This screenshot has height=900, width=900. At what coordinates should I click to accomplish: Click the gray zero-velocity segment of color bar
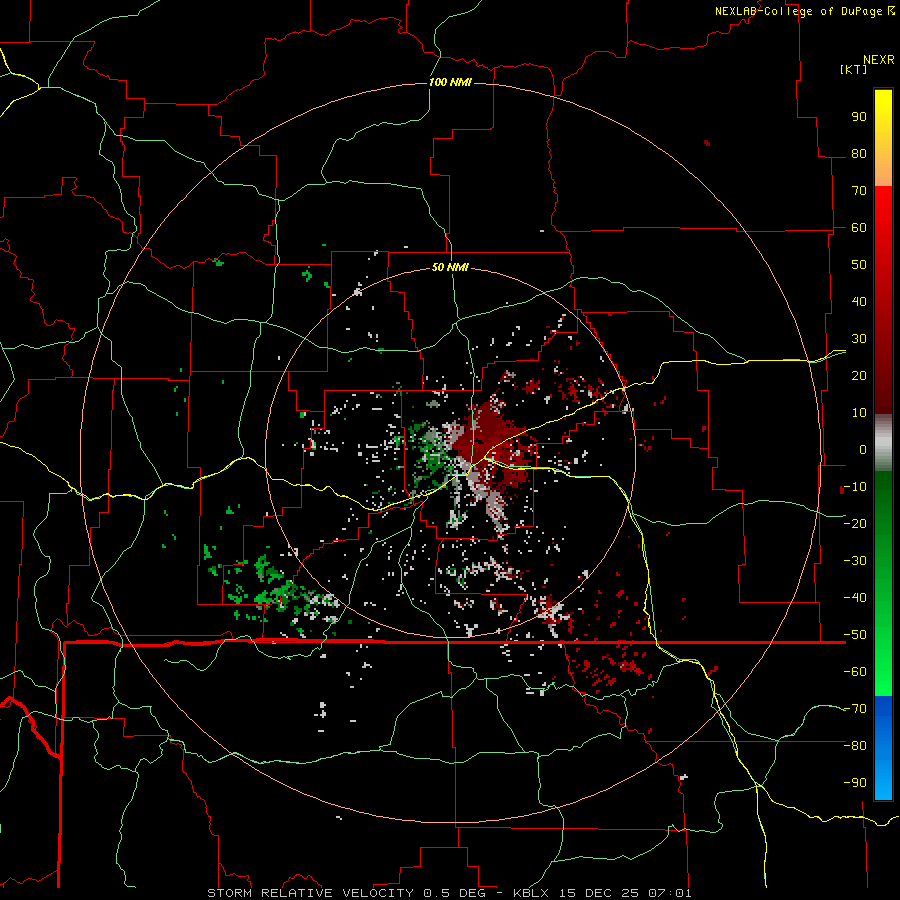pyautogui.click(x=883, y=443)
